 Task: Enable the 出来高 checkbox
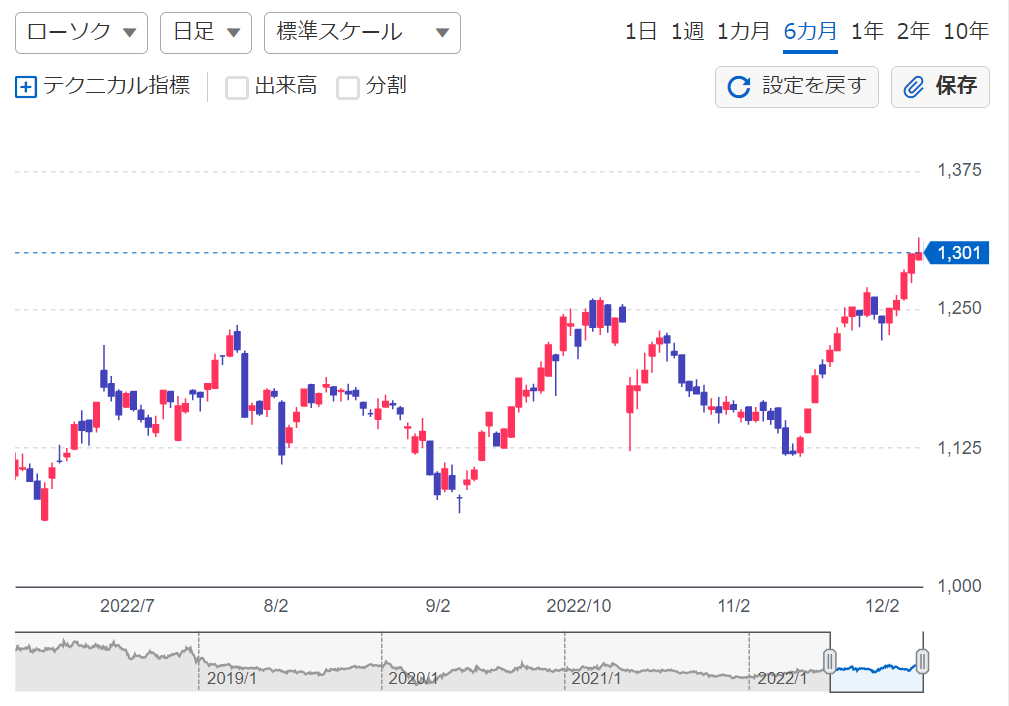click(237, 88)
